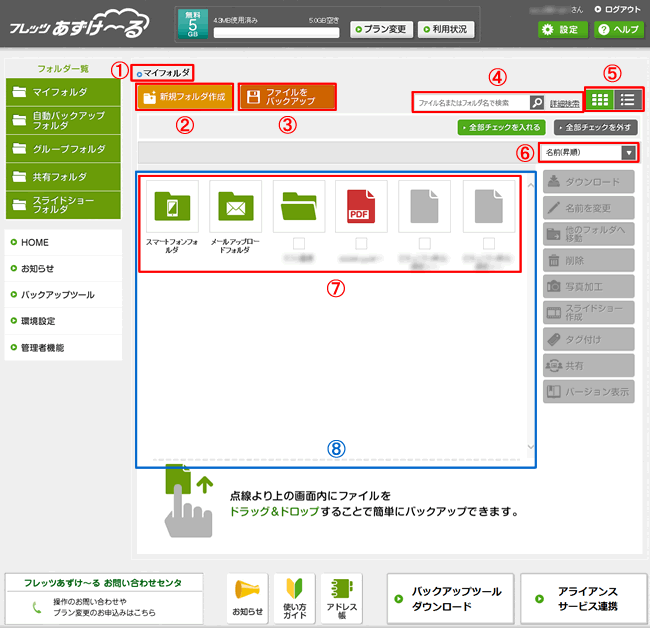Click バージョン表示 button
The width and height of the screenshot is (650, 628).
[589, 391]
